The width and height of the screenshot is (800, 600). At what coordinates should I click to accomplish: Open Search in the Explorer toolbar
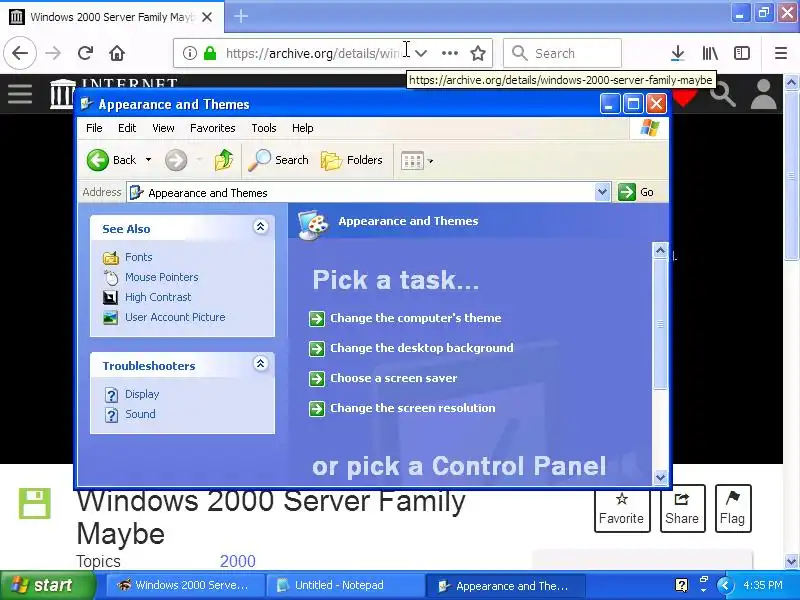click(279, 160)
